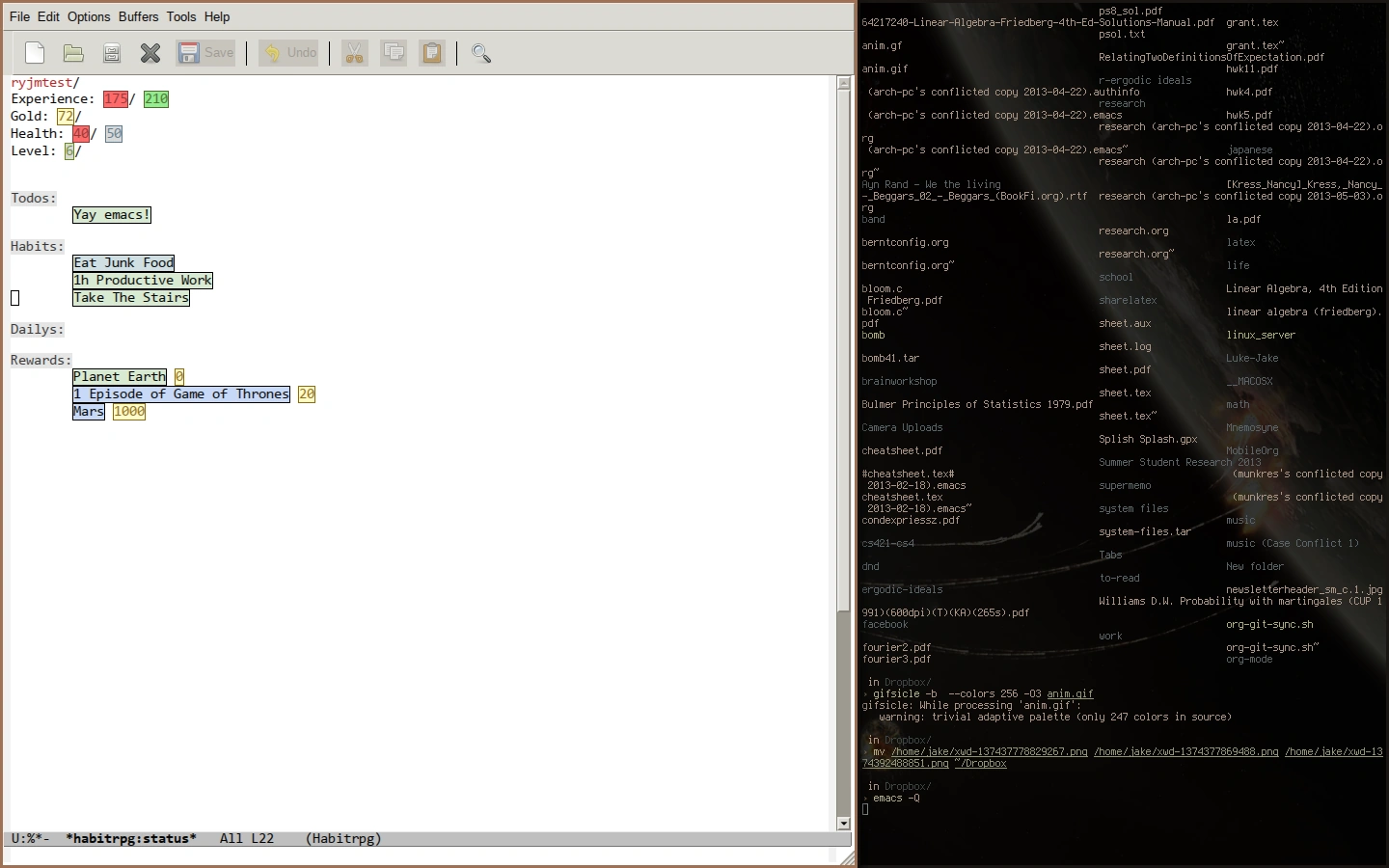Select the 'Eat Junk Food' habit
1389x868 pixels.
click(x=123, y=262)
